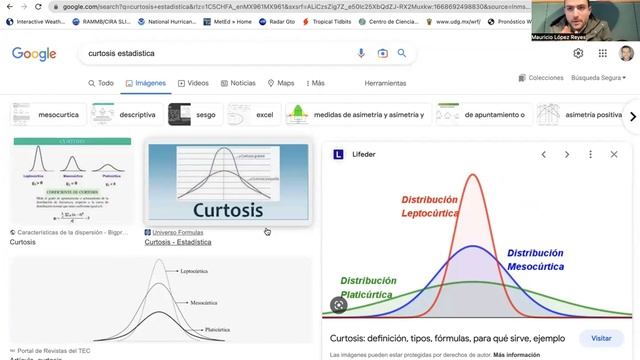Open the Portal de Revistas del TEC image

click(161, 300)
